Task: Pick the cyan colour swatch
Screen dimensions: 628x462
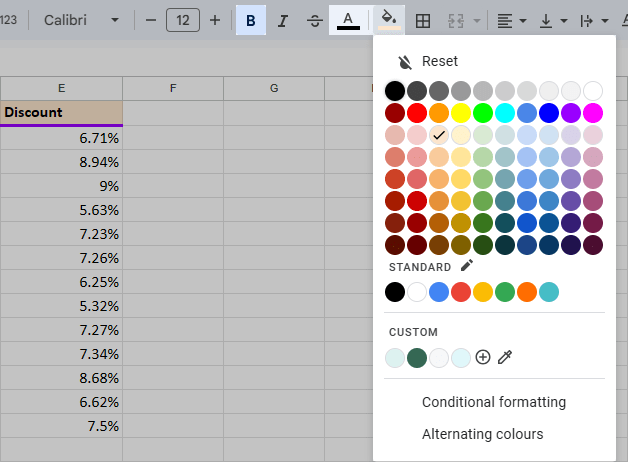Action: click(x=505, y=113)
